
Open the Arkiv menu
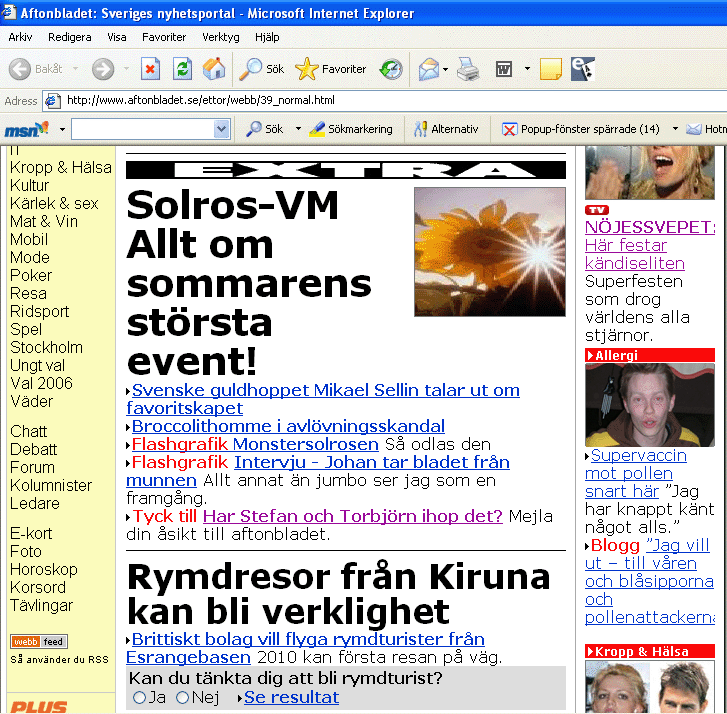(20, 37)
